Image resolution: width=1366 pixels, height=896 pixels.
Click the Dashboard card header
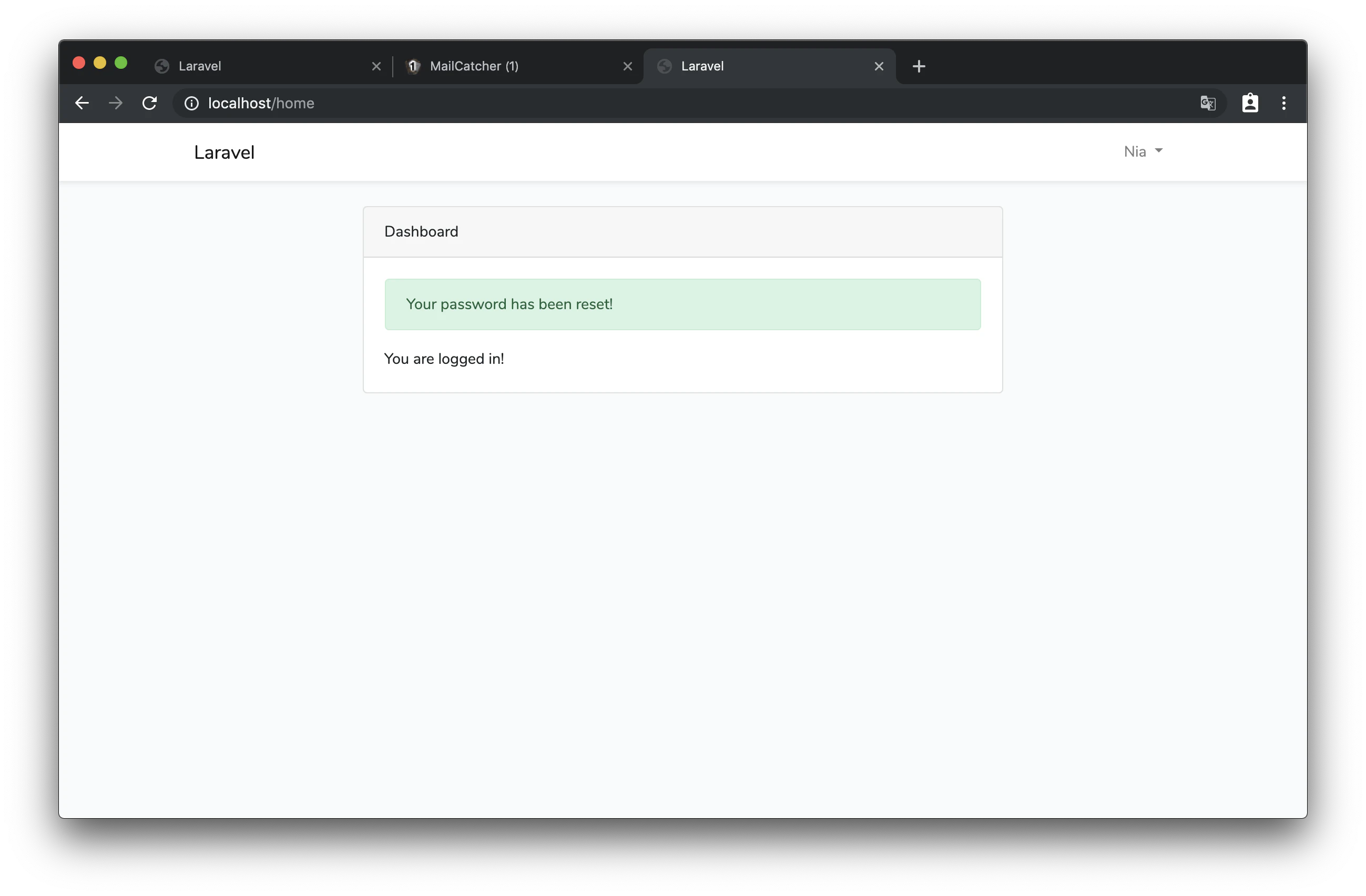point(682,232)
